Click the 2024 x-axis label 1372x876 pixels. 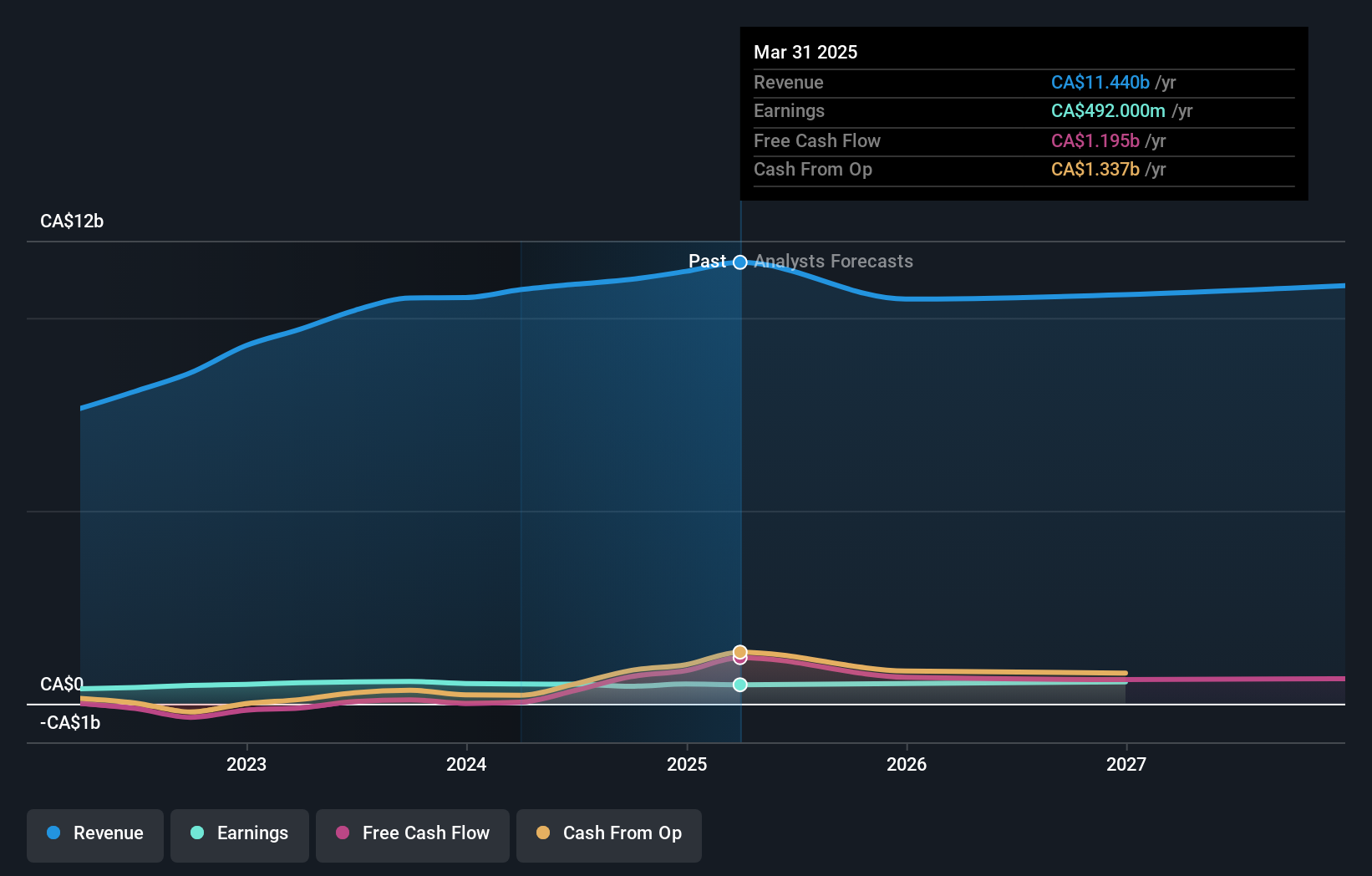[x=466, y=765]
